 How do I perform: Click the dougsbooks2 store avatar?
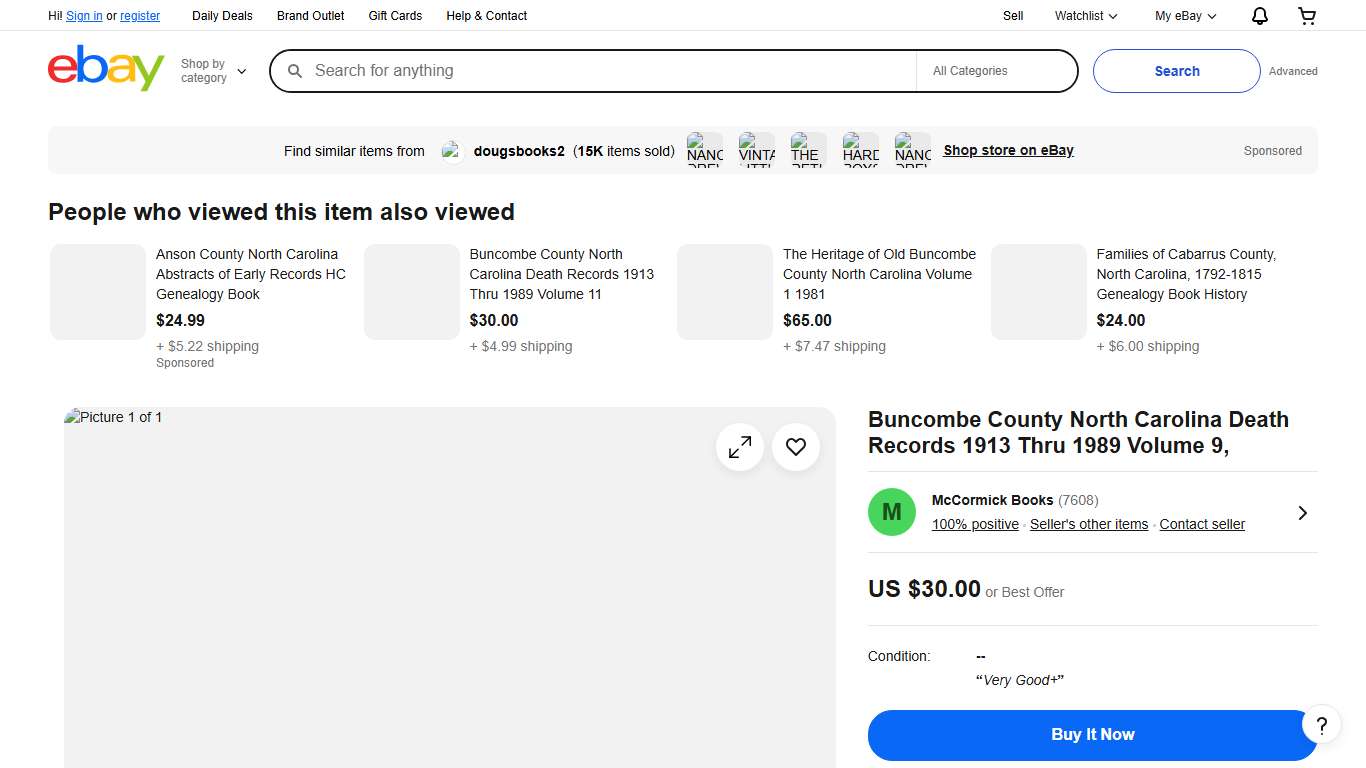[x=452, y=150]
